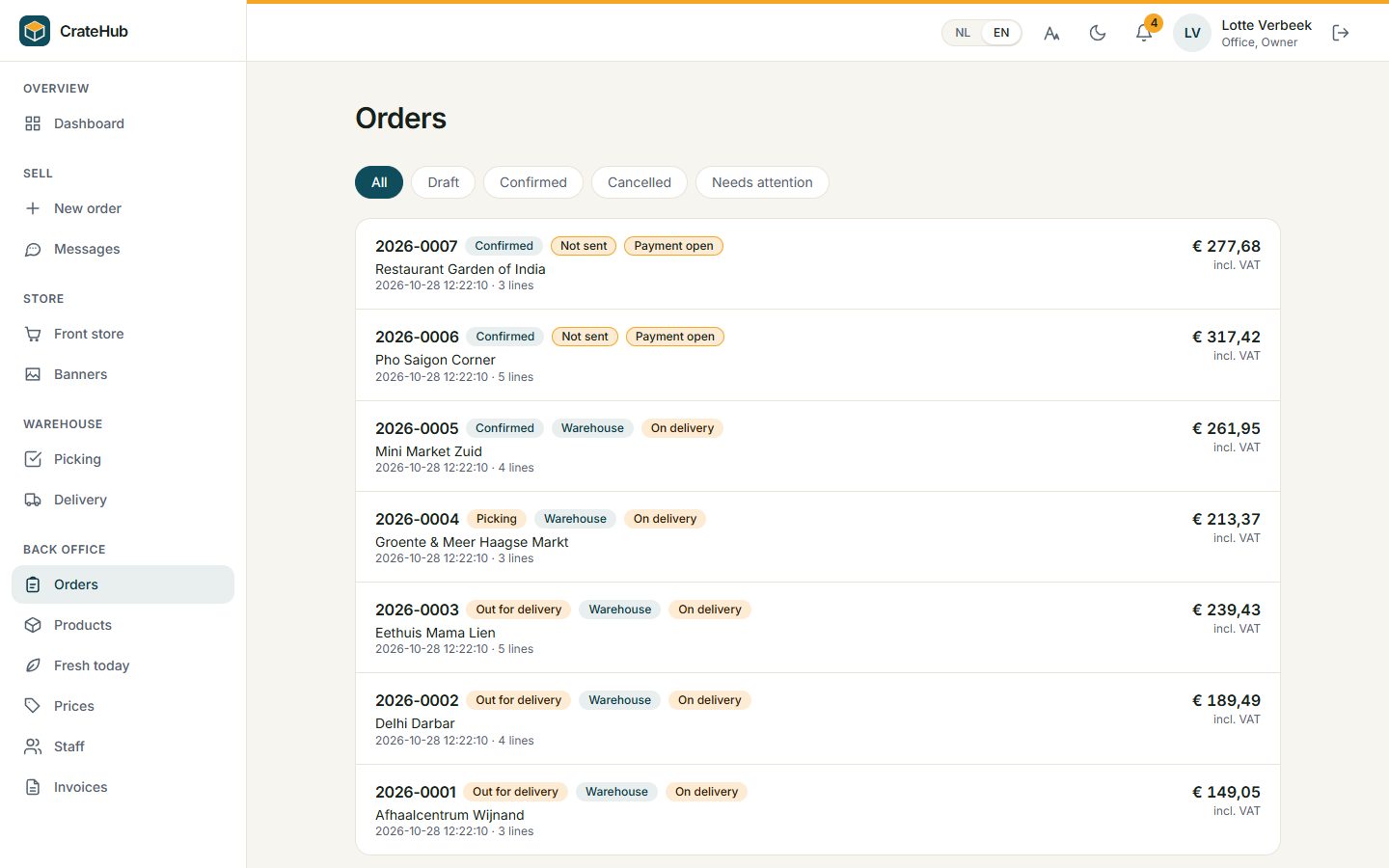
Task: Show All orders filter
Action: (x=379, y=182)
